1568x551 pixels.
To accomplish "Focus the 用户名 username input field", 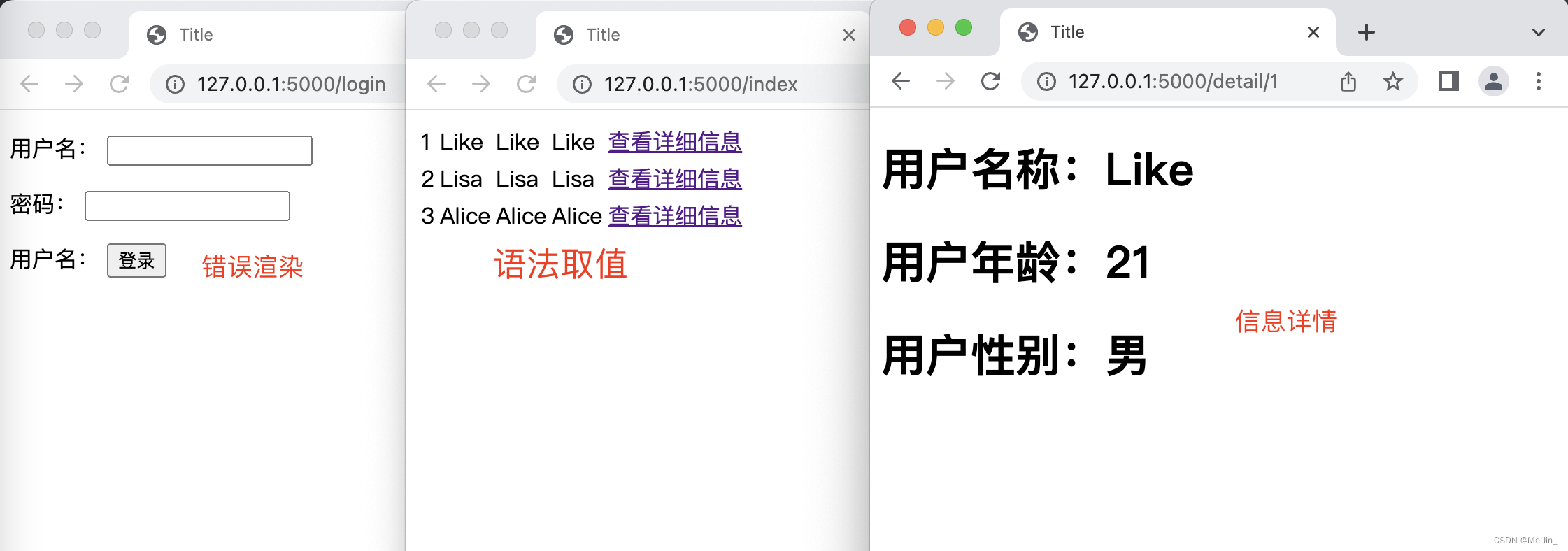I will click(x=210, y=150).
